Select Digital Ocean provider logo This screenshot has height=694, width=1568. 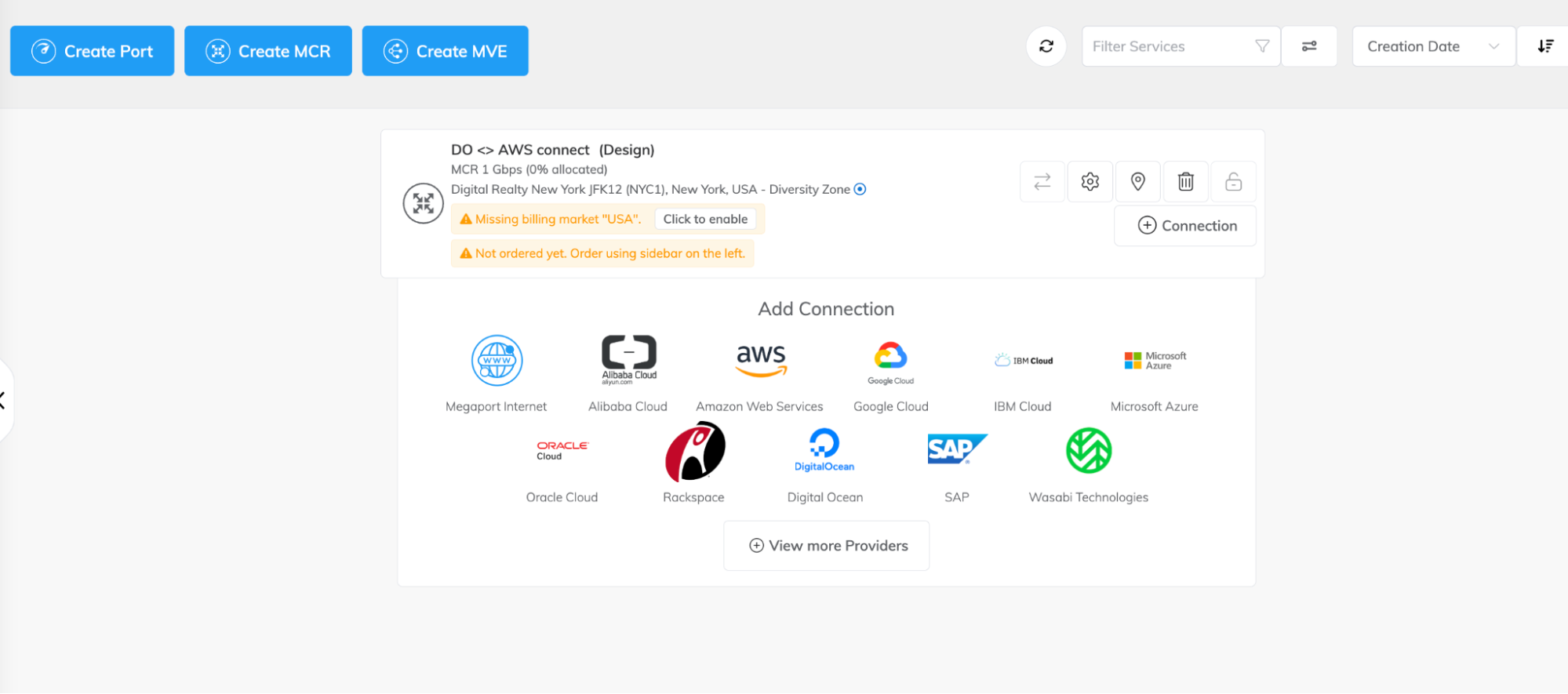click(824, 451)
